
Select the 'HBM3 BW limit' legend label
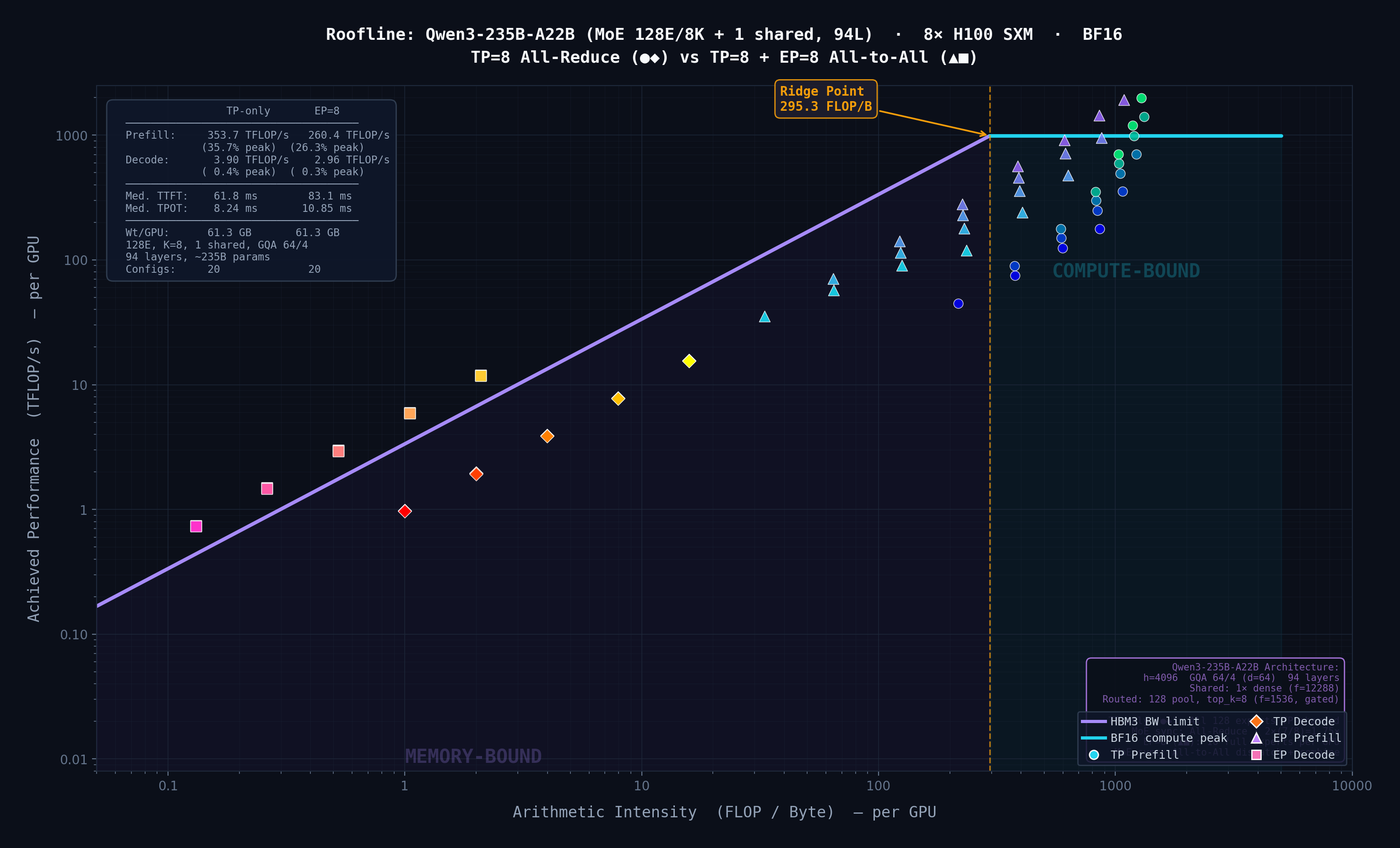pos(1155,721)
